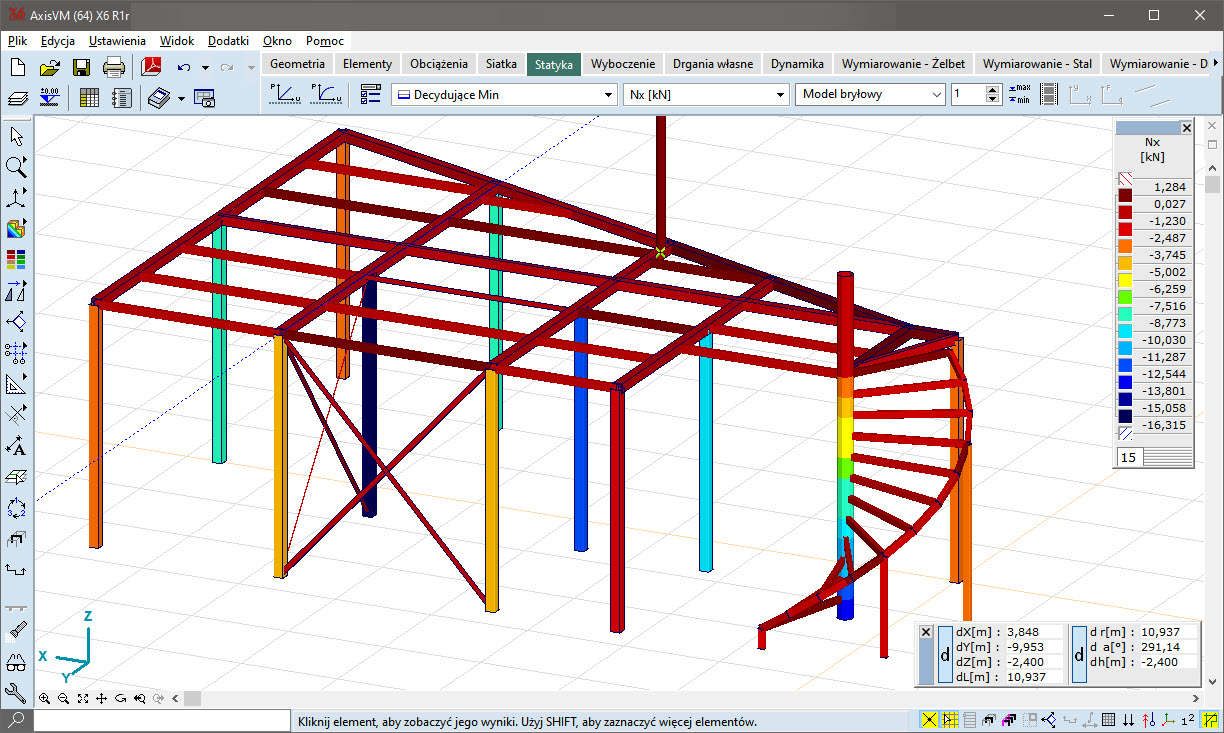Click the min/max values search icon
This screenshot has height=733, width=1224.
click(1019, 94)
